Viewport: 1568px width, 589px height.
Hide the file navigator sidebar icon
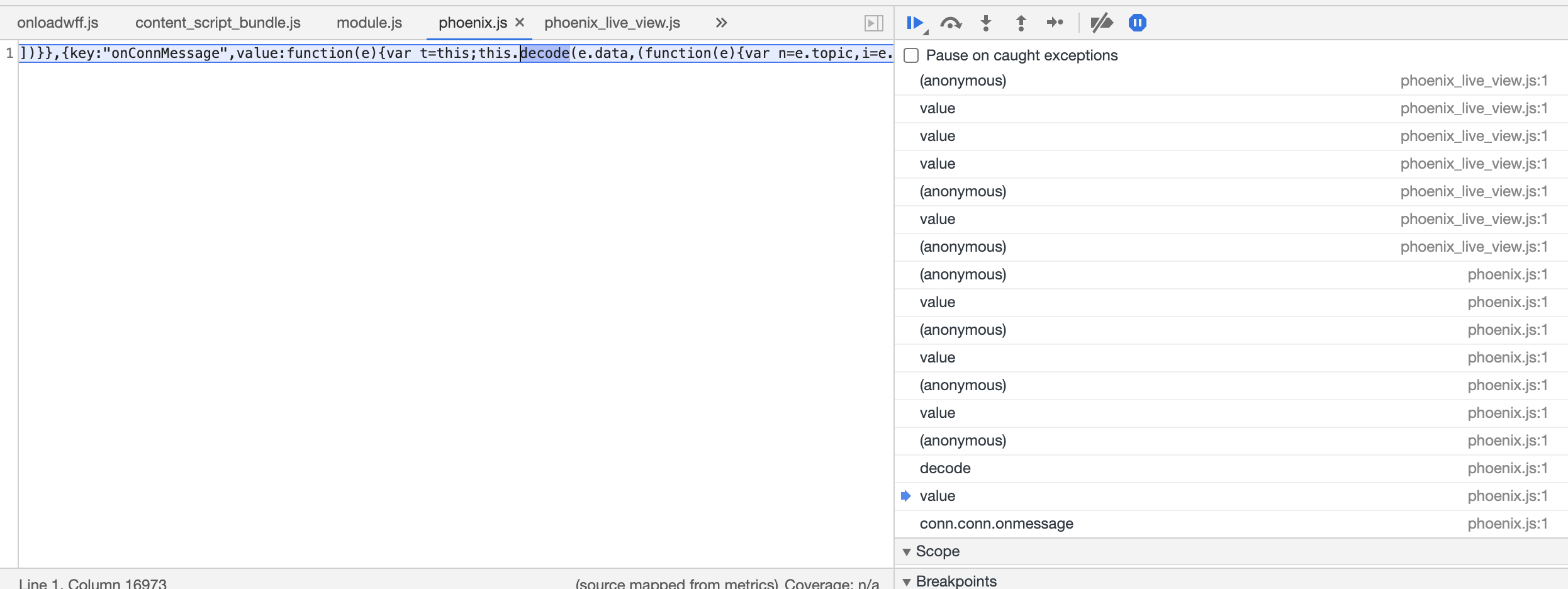[873, 23]
